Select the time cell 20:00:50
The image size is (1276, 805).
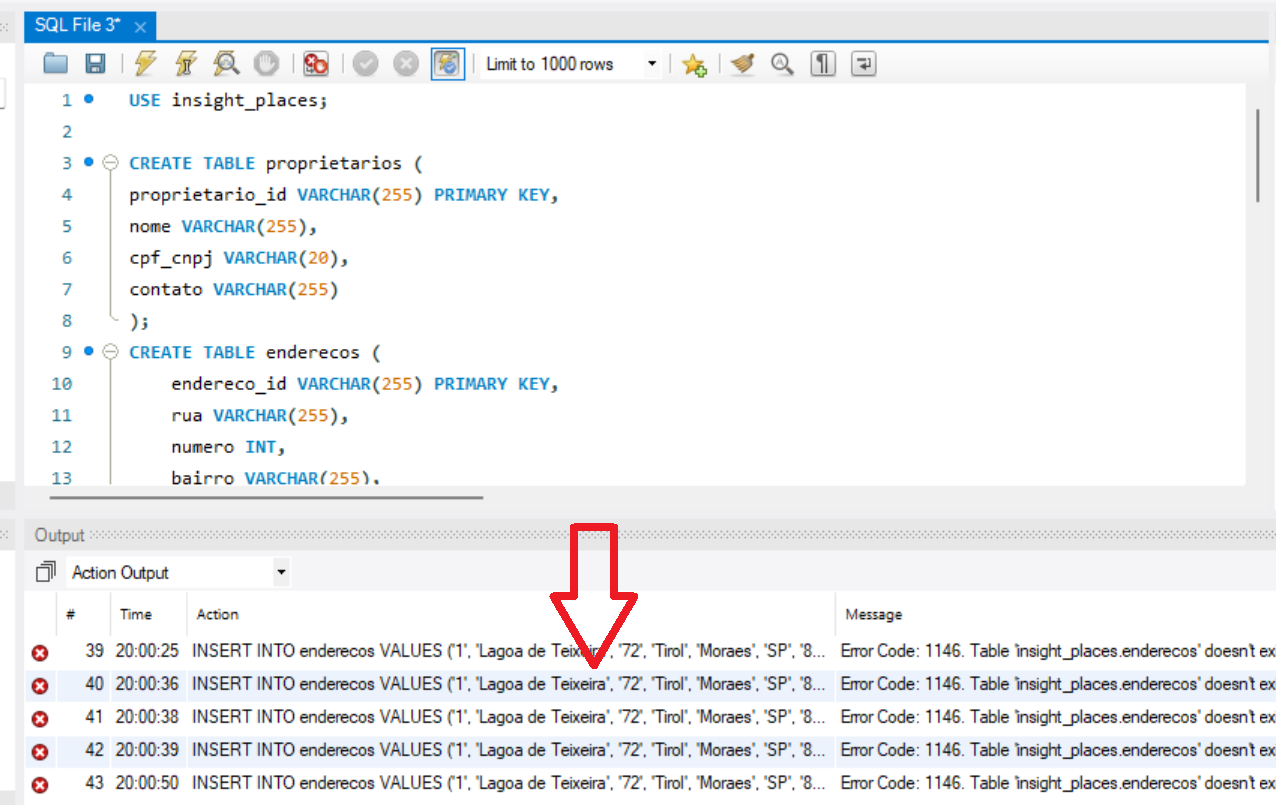pos(147,783)
